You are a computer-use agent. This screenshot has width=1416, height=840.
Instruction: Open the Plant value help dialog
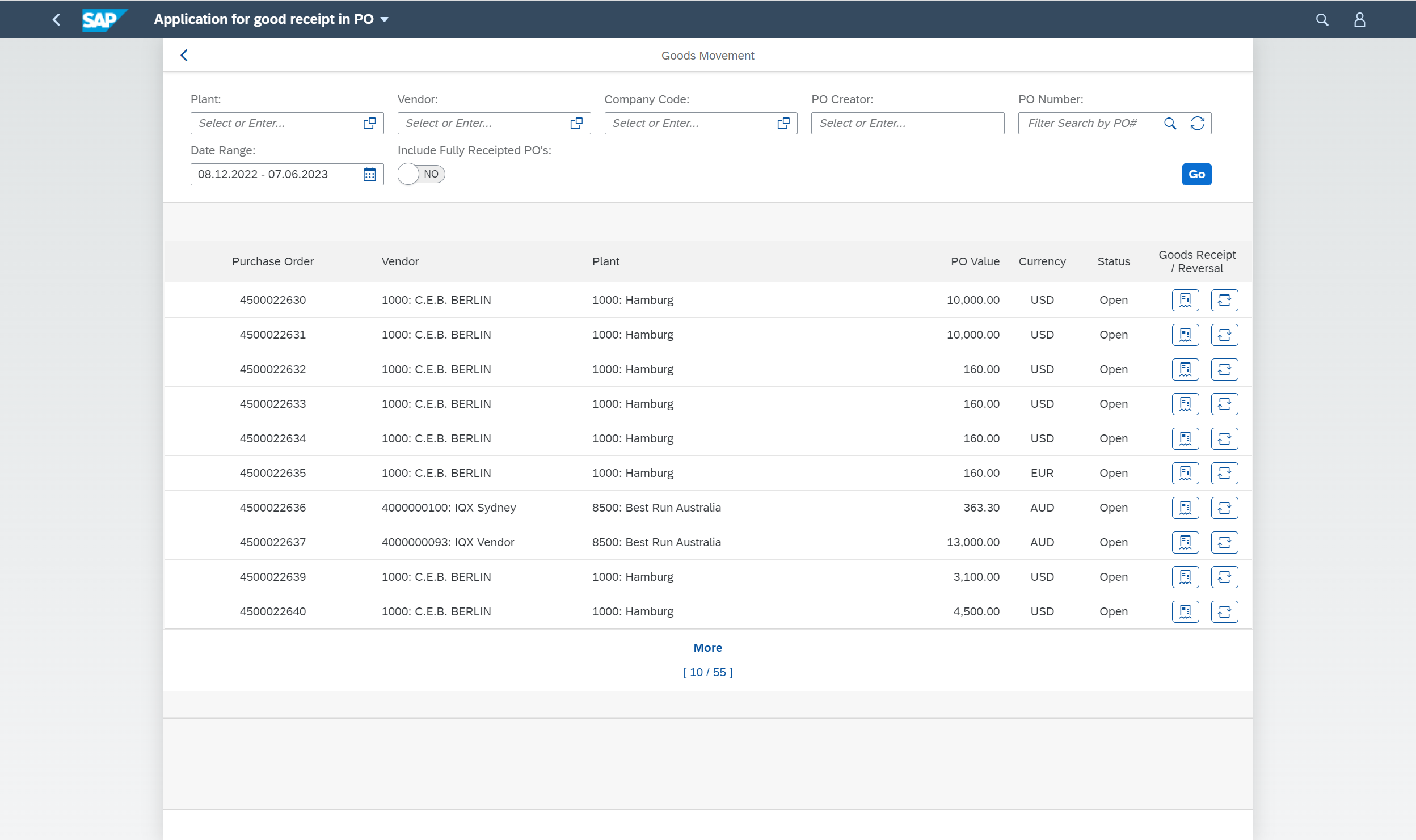tap(369, 123)
